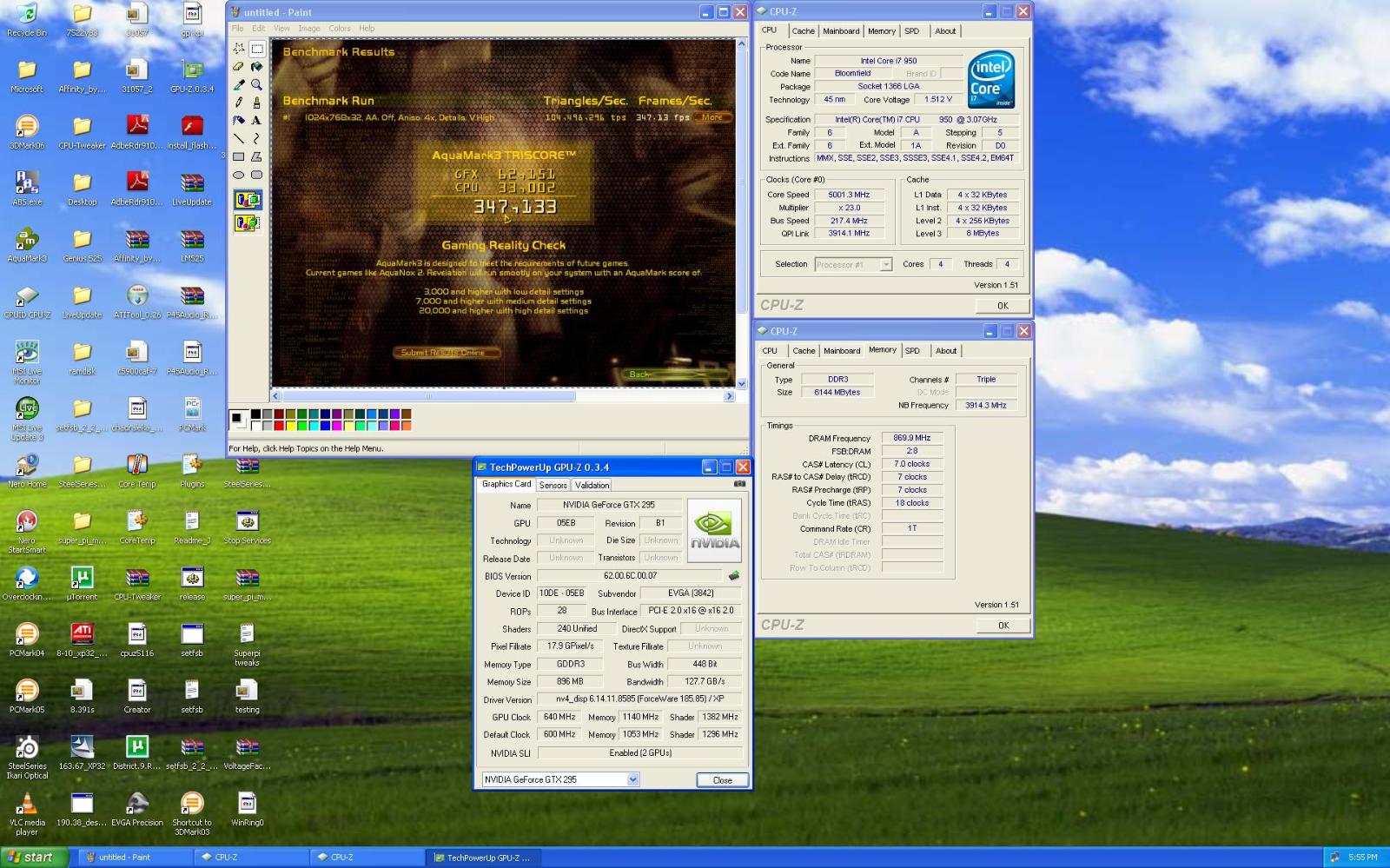Choose the Fill With Color bucket tool
Image resolution: width=1390 pixels, height=868 pixels.
tap(257, 66)
